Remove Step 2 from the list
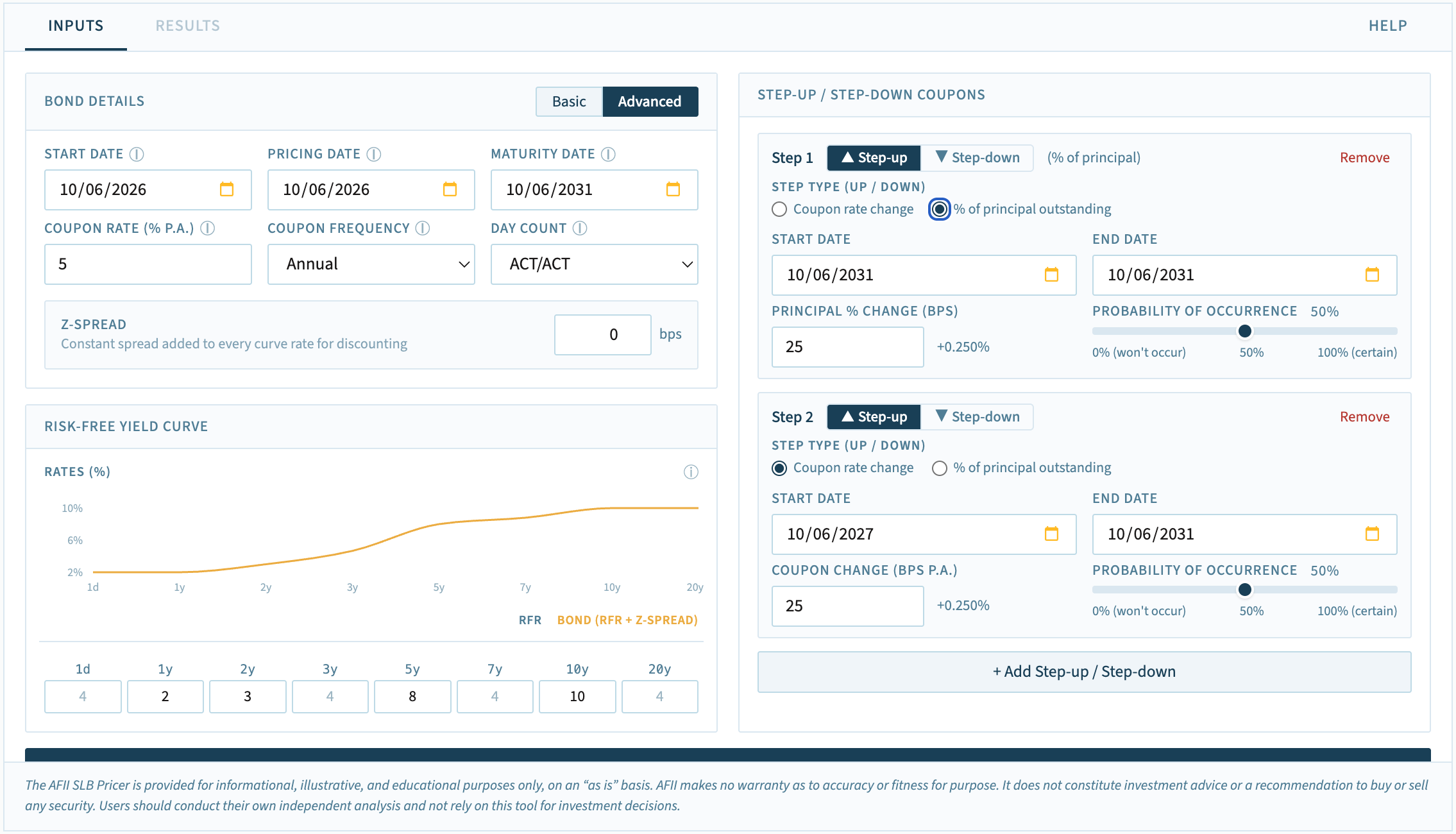The image size is (1456, 834). (x=1364, y=417)
